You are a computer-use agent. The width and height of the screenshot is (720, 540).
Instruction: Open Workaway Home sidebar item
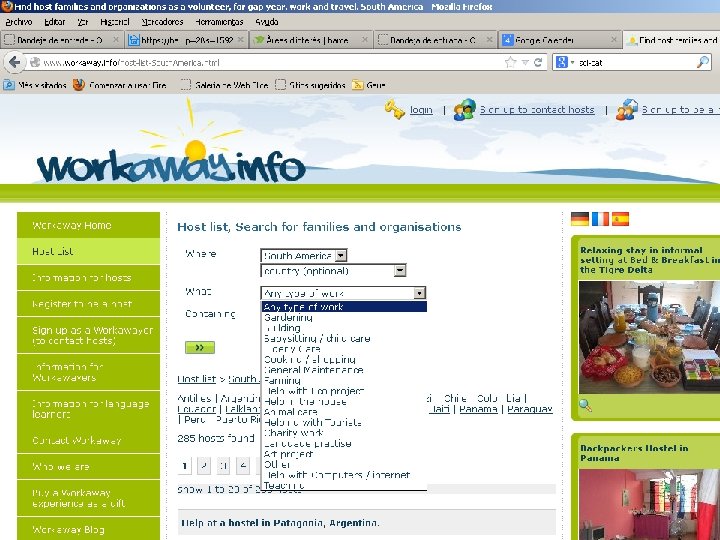coord(88,225)
